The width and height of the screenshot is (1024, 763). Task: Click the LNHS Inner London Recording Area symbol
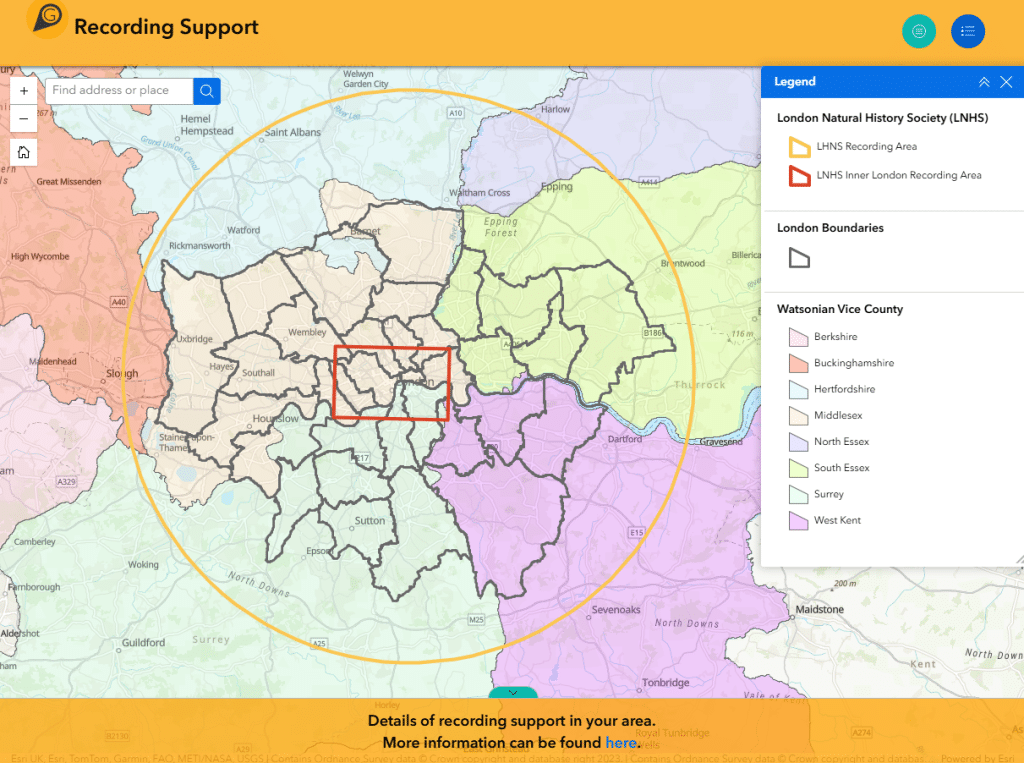(799, 176)
